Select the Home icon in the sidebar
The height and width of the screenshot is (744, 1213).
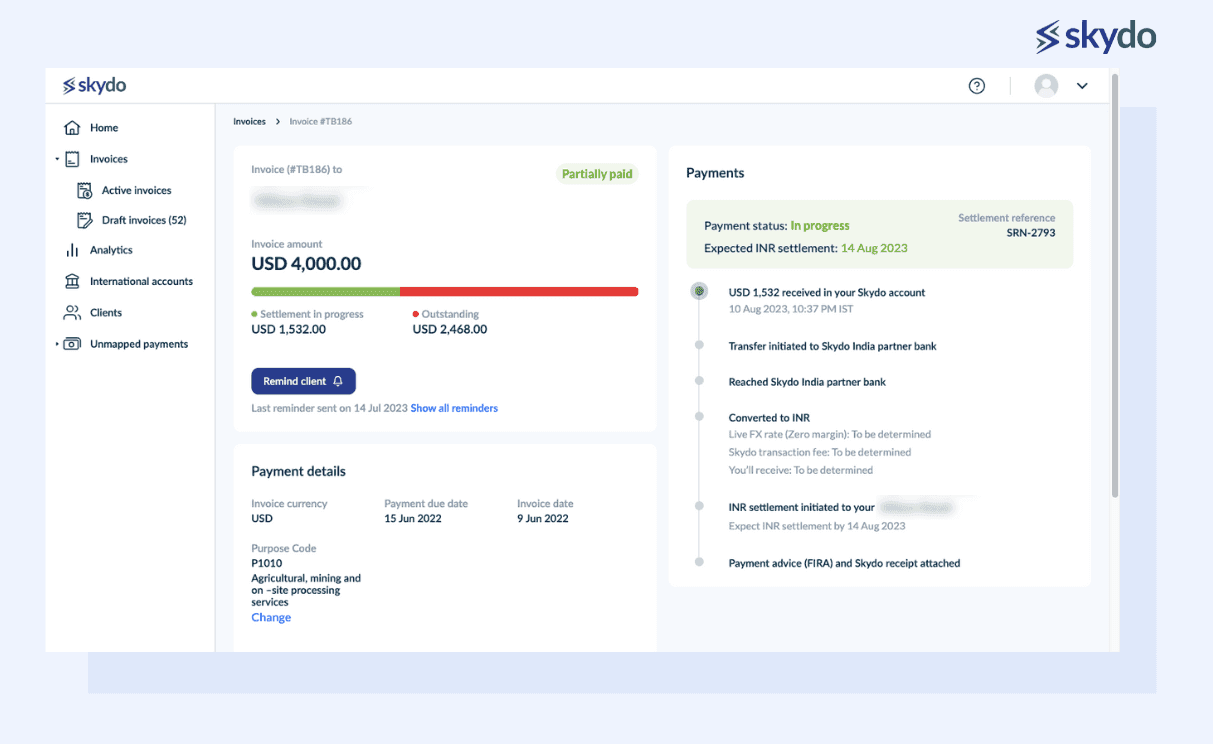click(71, 127)
